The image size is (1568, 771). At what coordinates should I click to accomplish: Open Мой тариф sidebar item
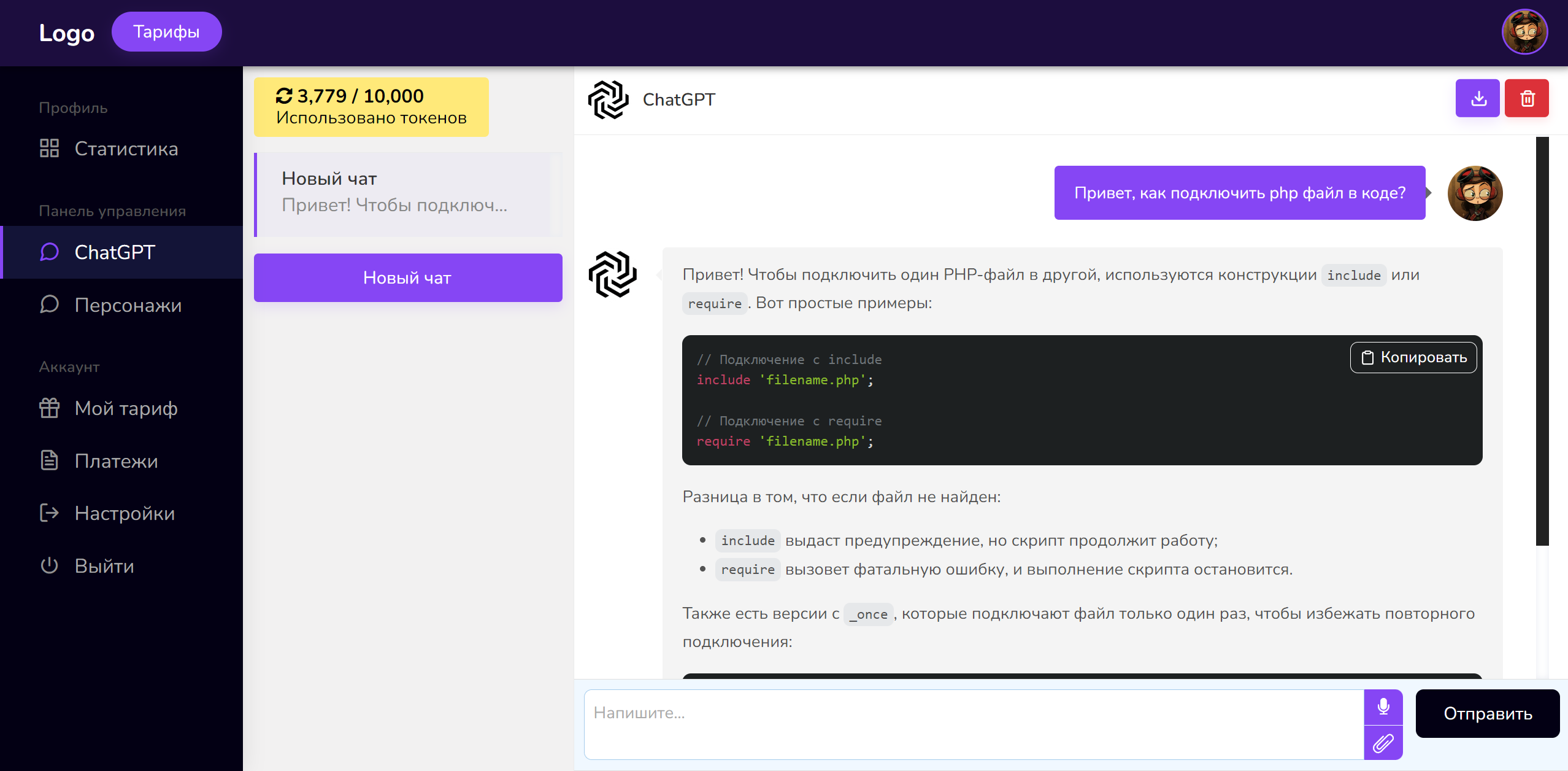[x=126, y=408]
